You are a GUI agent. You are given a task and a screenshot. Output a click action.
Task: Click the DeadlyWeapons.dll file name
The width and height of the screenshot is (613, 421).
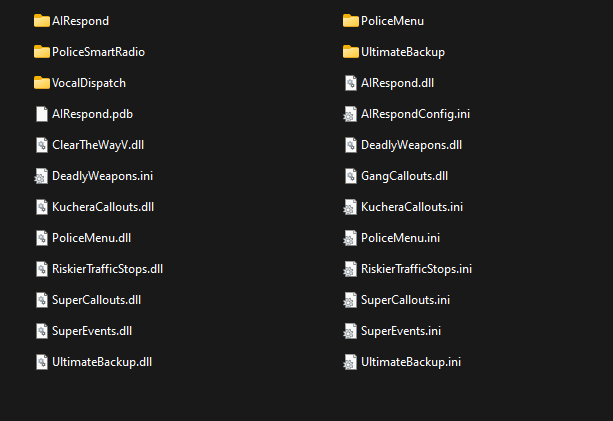coord(411,145)
